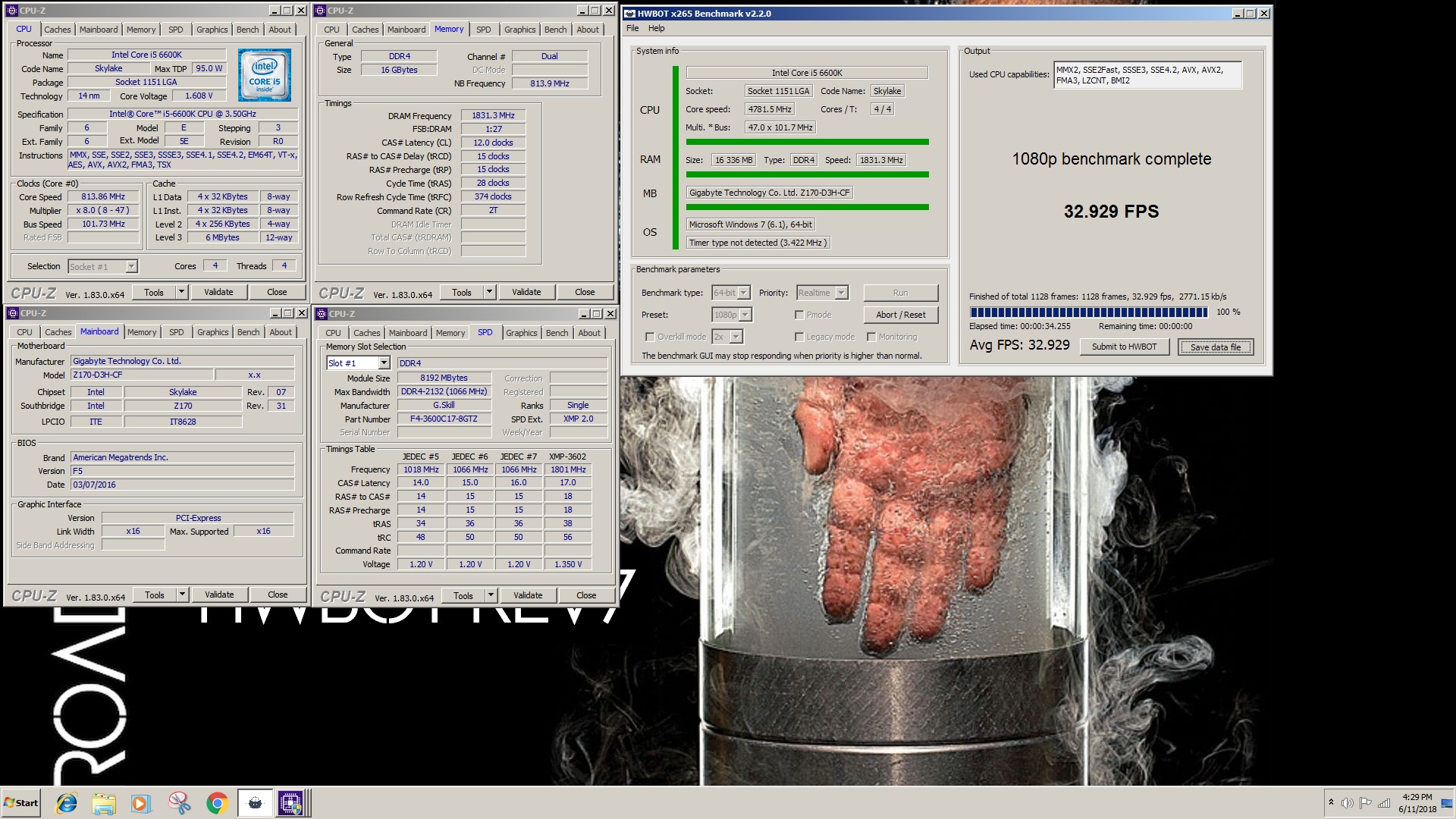Expand Tools arrow in SPD window

click(x=491, y=595)
